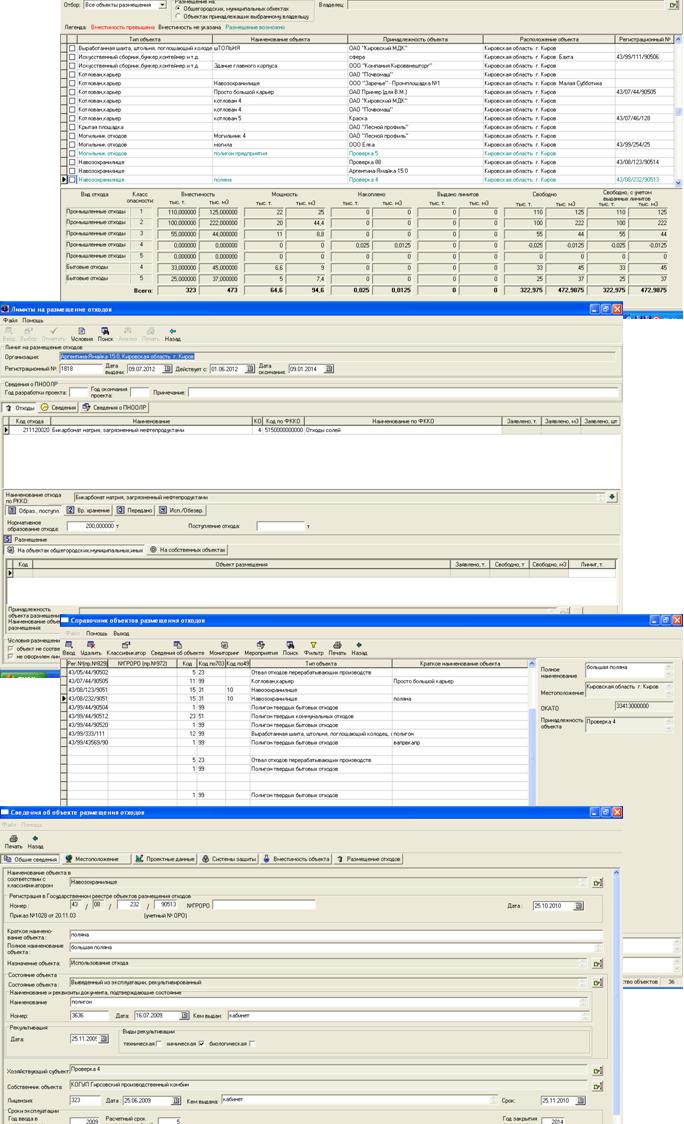Expand the Отбор objects filter dropdown
This screenshot has width=684, height=1124.
pos(162,6)
